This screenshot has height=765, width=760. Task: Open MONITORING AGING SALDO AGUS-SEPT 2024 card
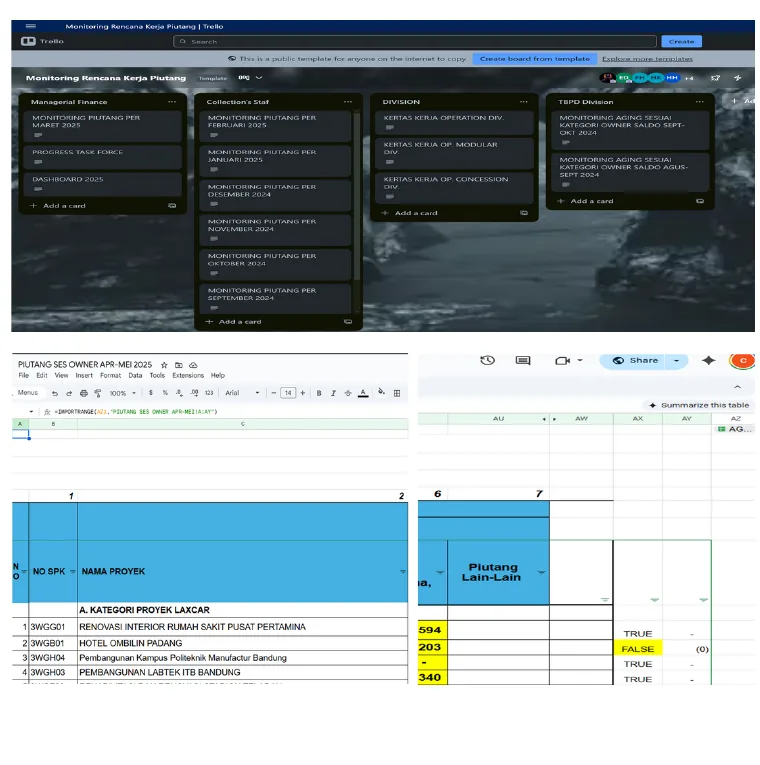coord(630,172)
